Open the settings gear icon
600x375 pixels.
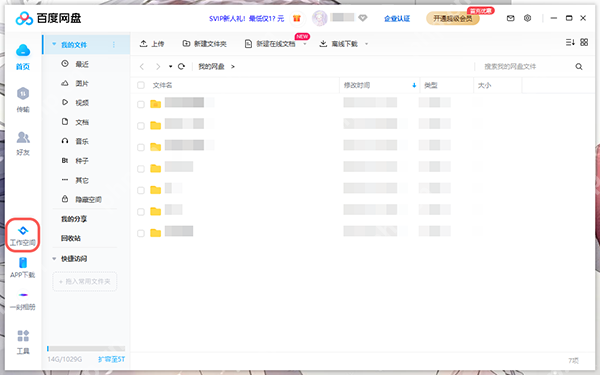527,18
